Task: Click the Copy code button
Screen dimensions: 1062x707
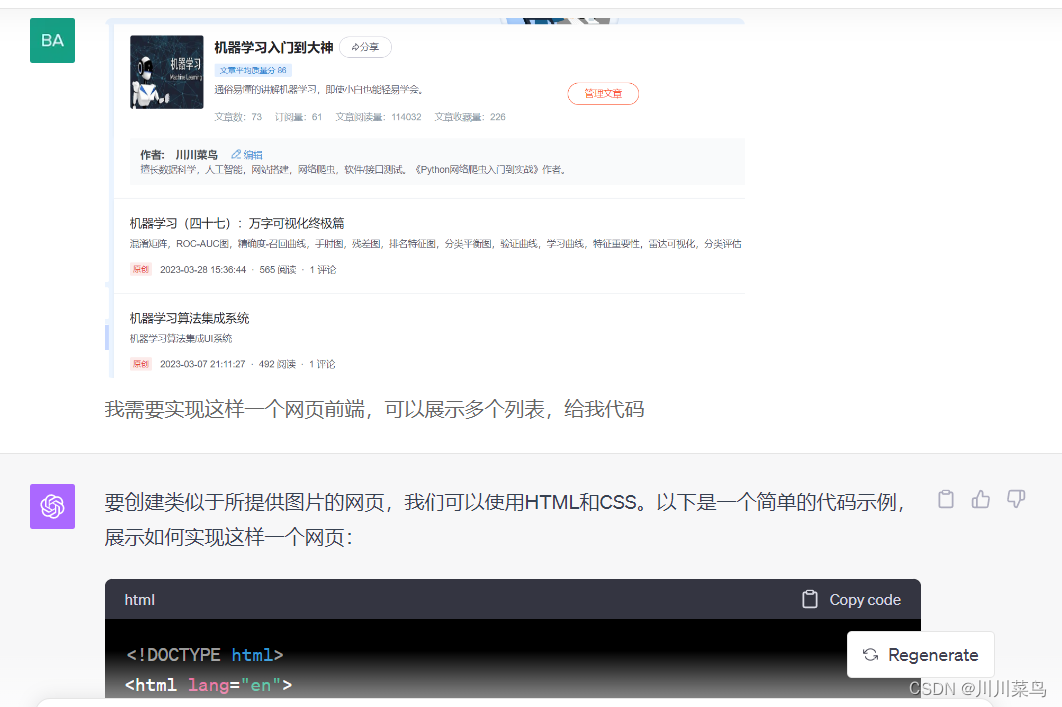Action: [851, 599]
